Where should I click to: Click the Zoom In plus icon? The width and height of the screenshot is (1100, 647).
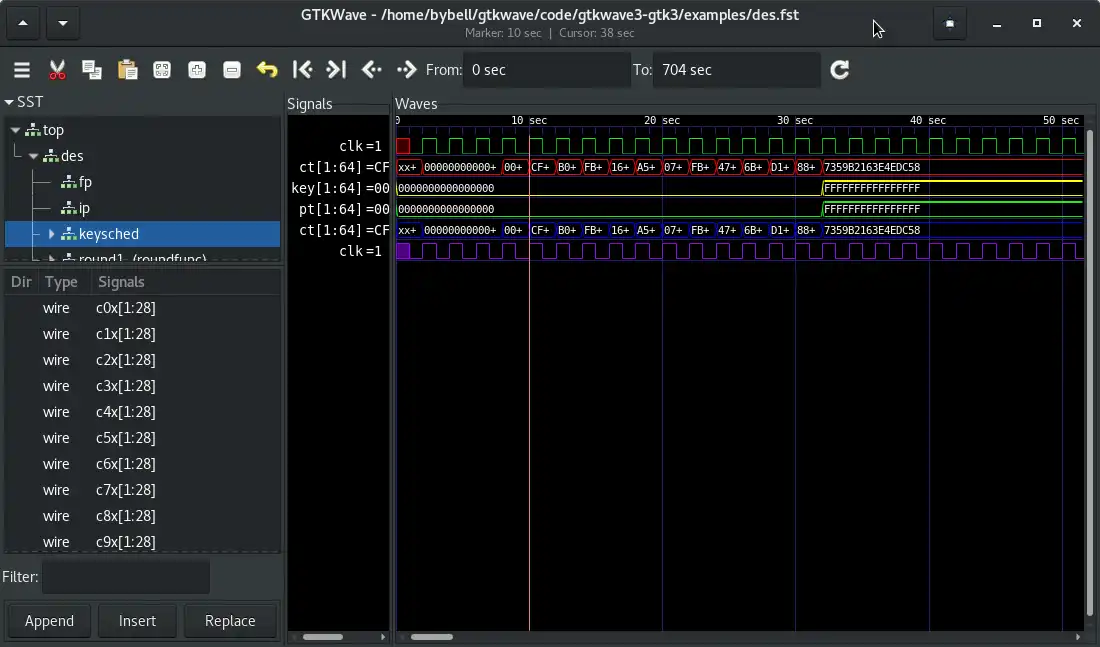pyautogui.click(x=197, y=70)
